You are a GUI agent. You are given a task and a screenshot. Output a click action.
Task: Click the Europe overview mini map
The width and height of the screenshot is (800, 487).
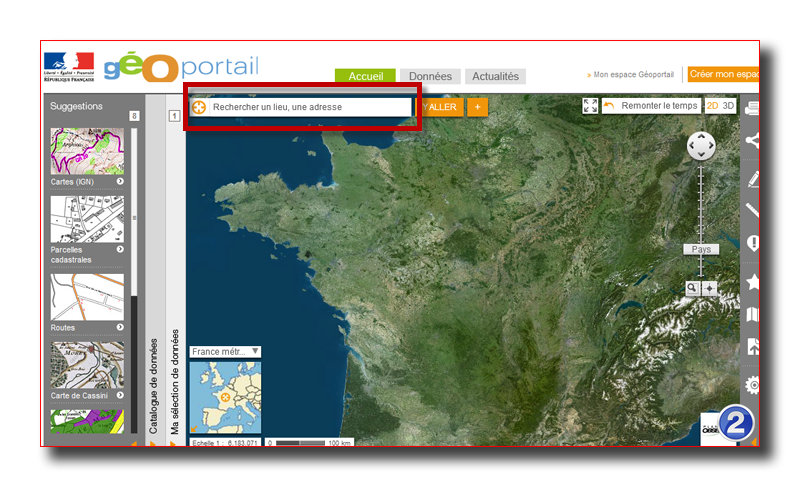coord(225,398)
